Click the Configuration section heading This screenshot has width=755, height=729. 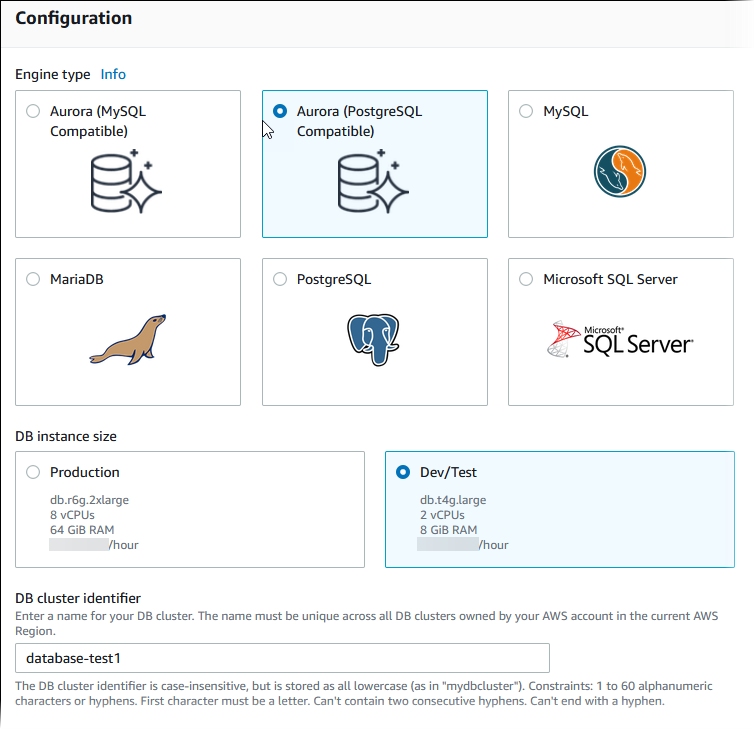[x=73, y=18]
